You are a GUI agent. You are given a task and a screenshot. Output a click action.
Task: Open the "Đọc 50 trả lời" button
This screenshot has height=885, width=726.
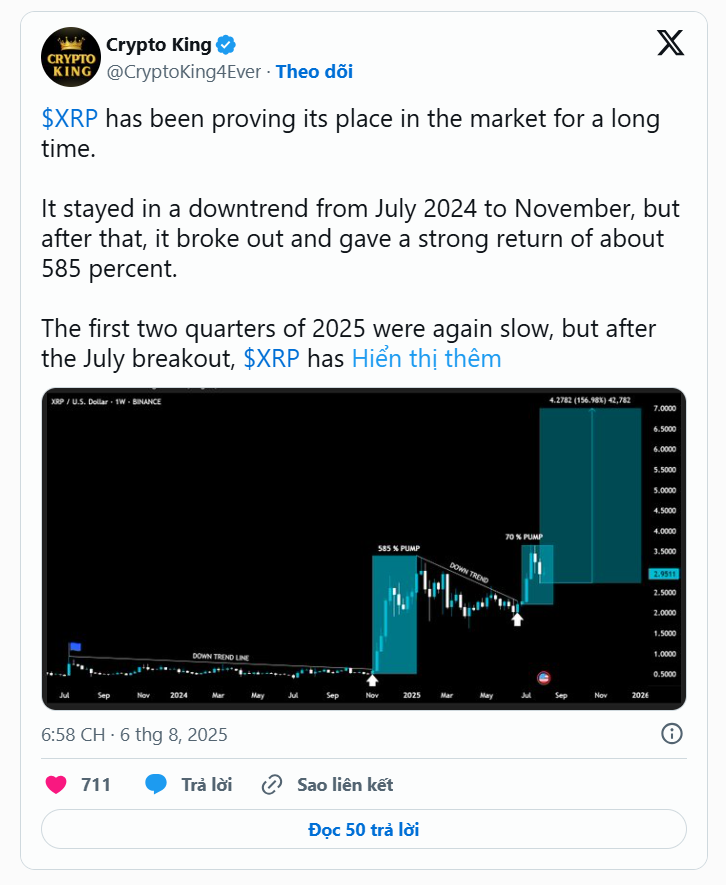coord(363,829)
